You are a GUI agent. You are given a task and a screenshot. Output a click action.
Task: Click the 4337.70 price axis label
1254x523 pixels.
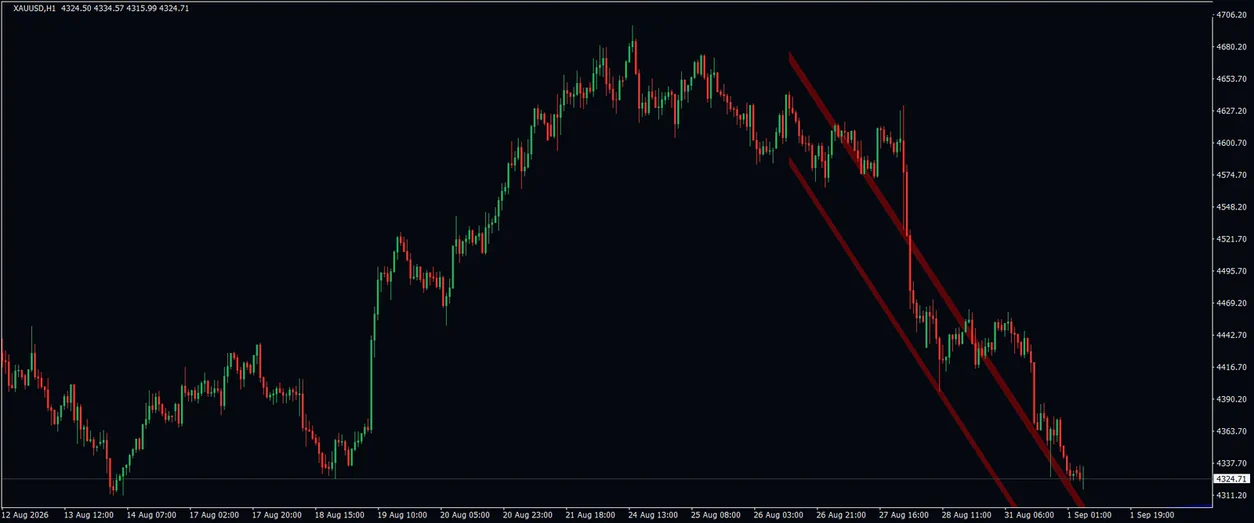[1231, 463]
